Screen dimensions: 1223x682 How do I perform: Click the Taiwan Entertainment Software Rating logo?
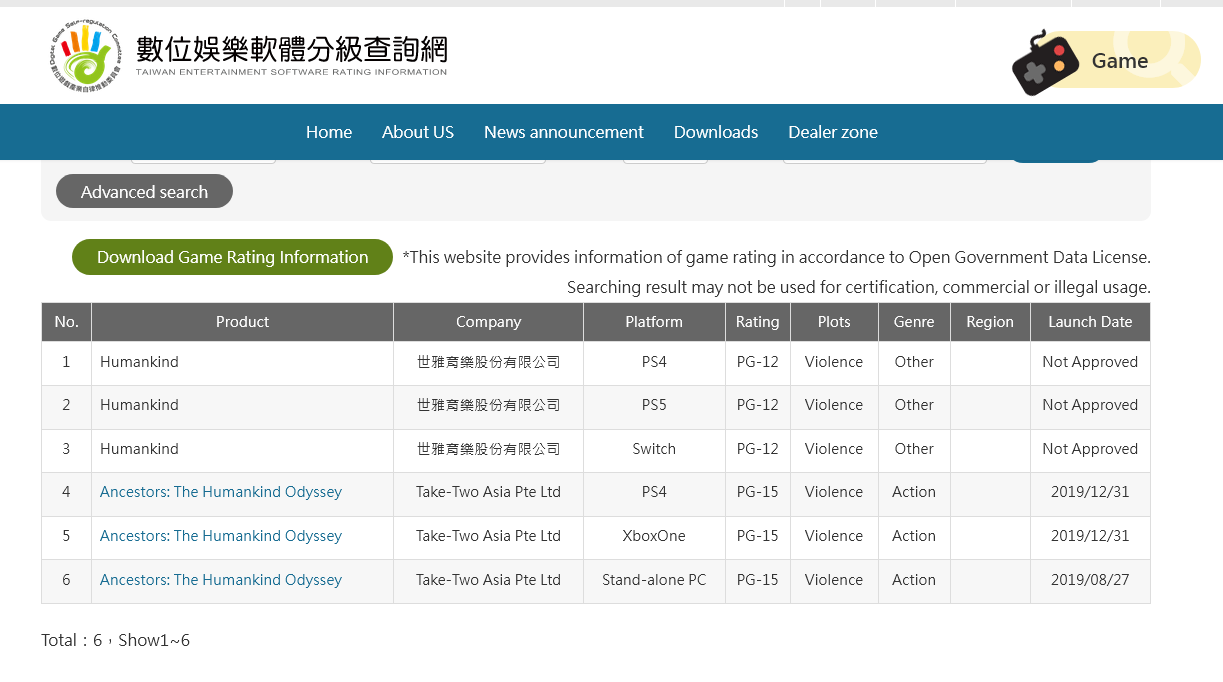coord(84,56)
